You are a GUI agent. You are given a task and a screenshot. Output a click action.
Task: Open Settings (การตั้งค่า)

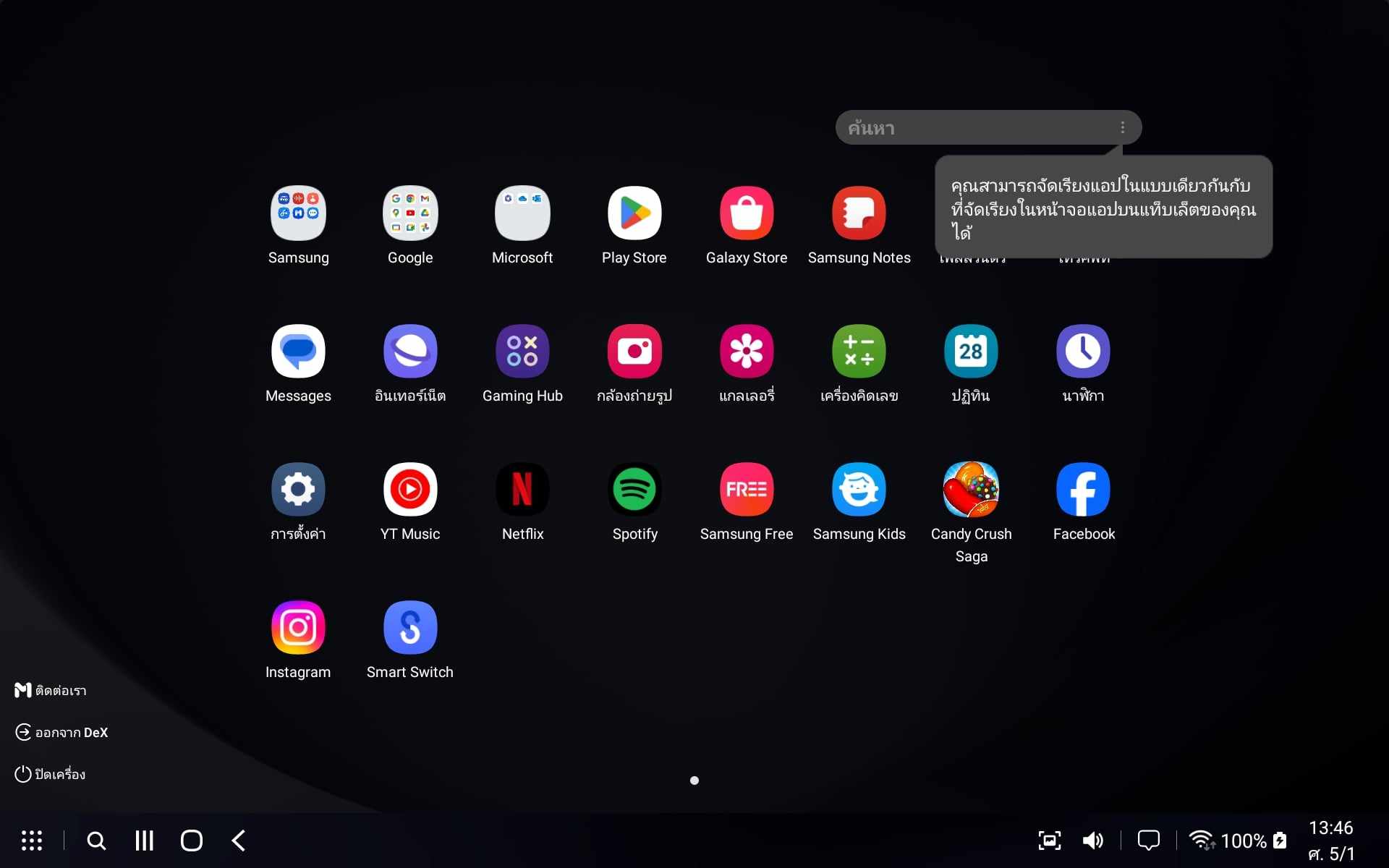[x=298, y=490]
